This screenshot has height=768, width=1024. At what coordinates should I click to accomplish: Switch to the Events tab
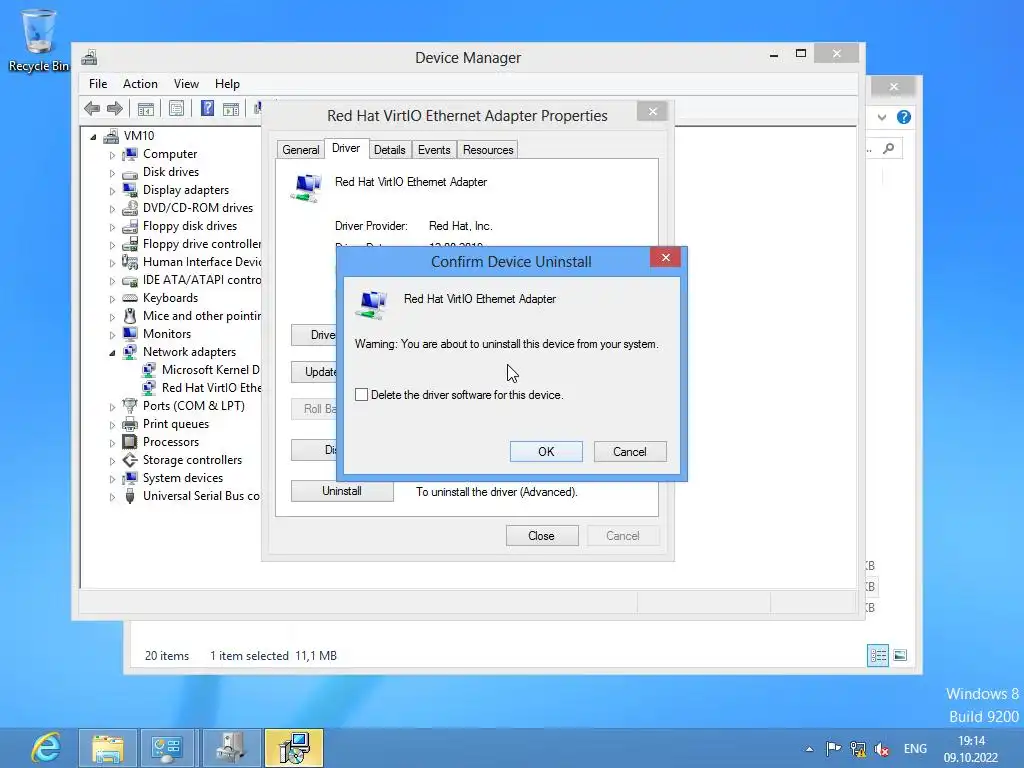click(434, 150)
